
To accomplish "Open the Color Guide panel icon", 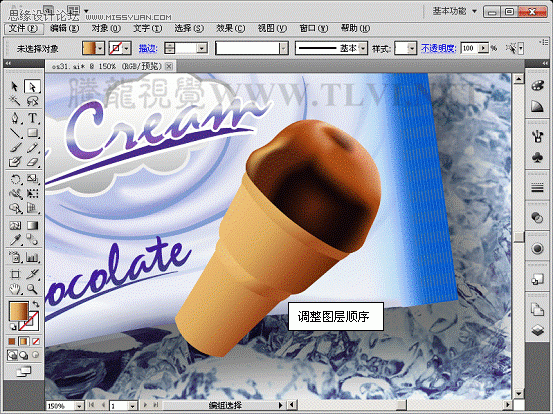I will pos(537,106).
